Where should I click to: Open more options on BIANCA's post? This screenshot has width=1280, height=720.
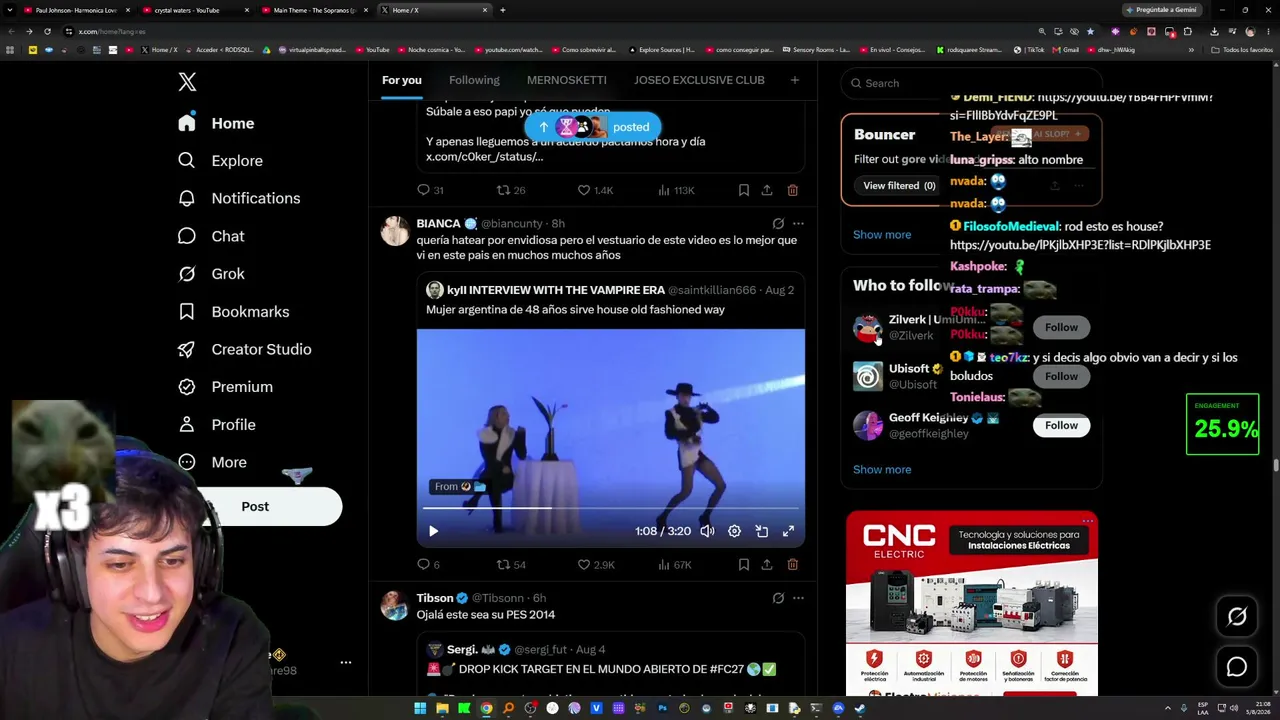798,224
